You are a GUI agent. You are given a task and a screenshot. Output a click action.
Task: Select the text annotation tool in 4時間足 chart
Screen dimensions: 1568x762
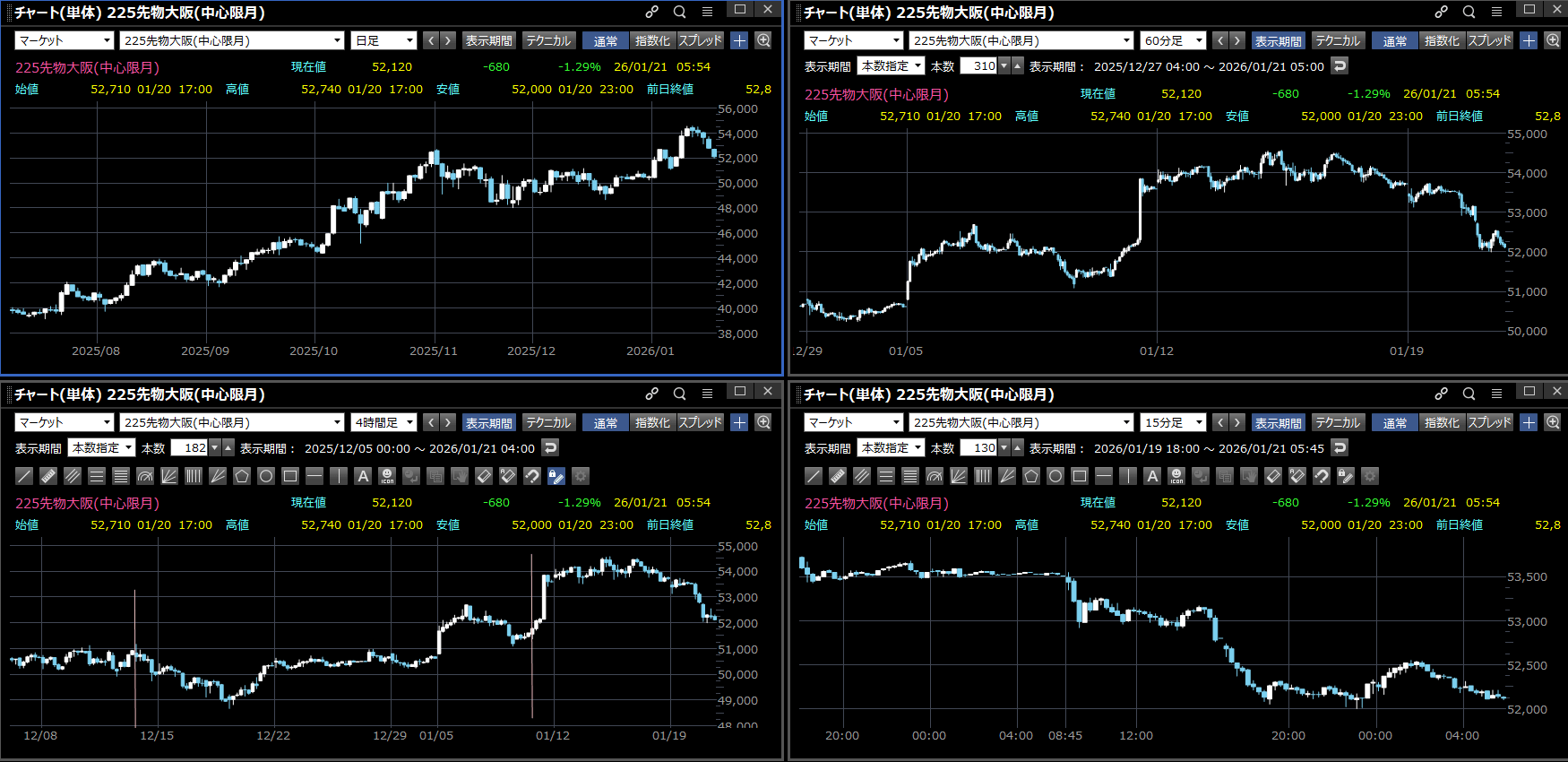point(363,476)
